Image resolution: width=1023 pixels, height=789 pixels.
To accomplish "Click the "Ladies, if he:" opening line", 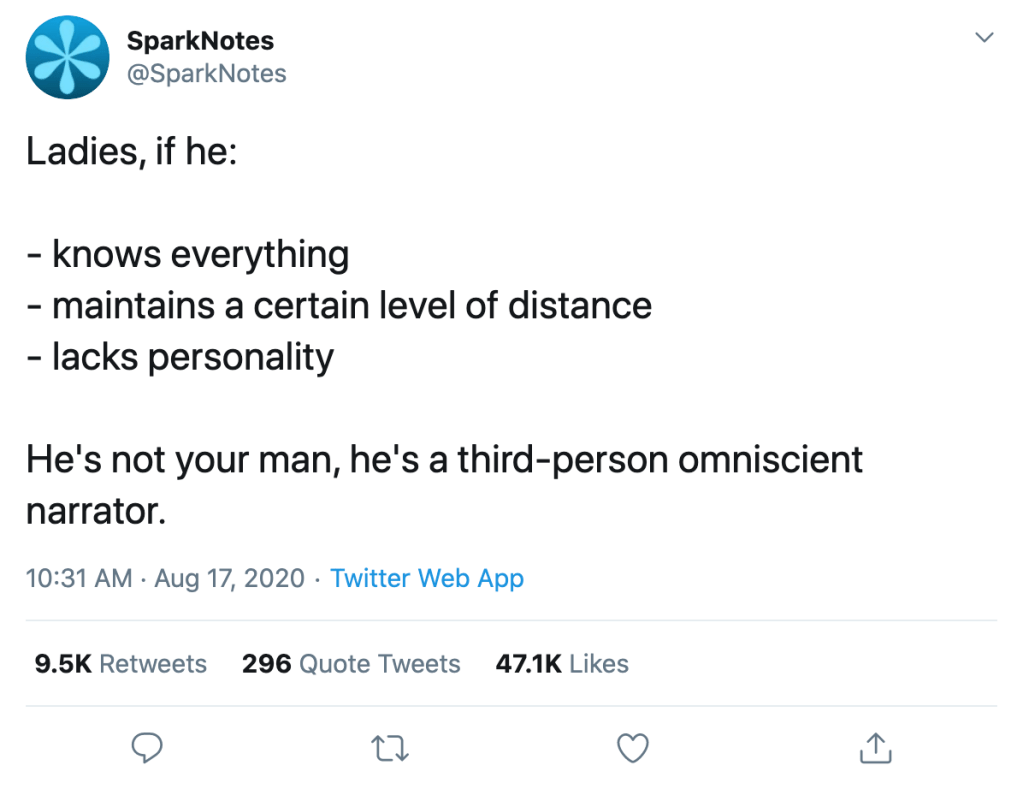I will (x=131, y=152).
